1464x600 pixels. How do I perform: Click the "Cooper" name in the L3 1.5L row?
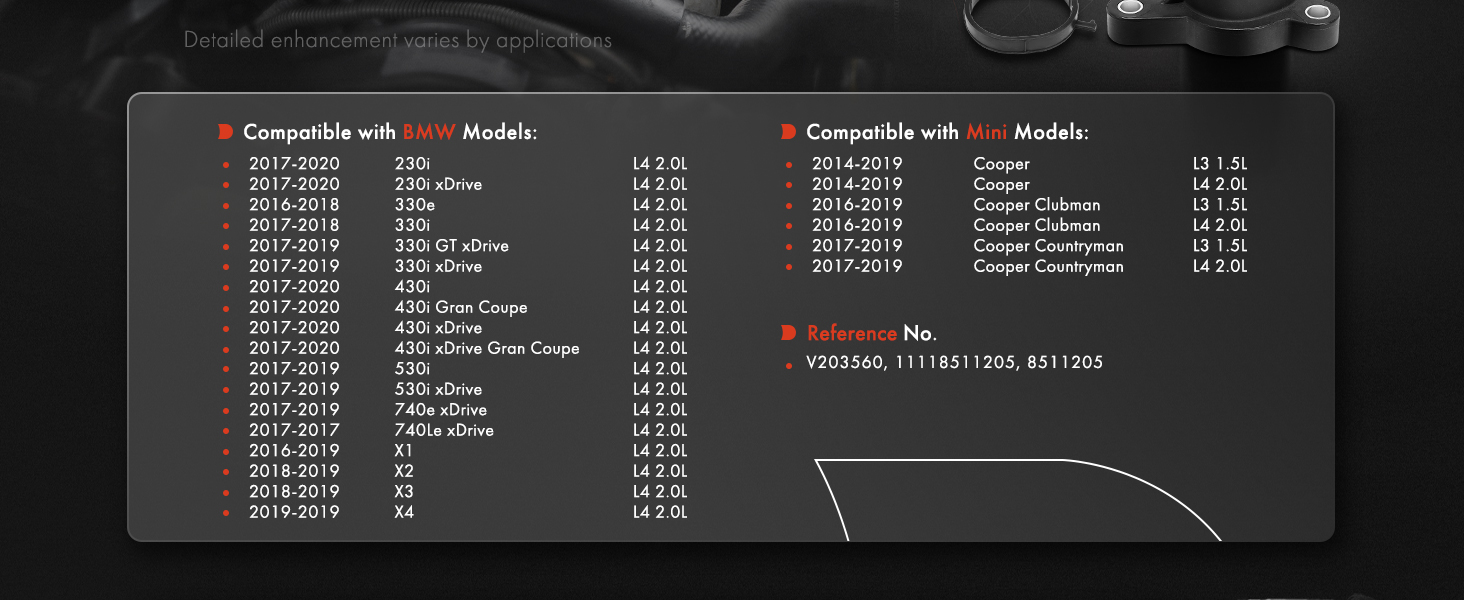1001,164
